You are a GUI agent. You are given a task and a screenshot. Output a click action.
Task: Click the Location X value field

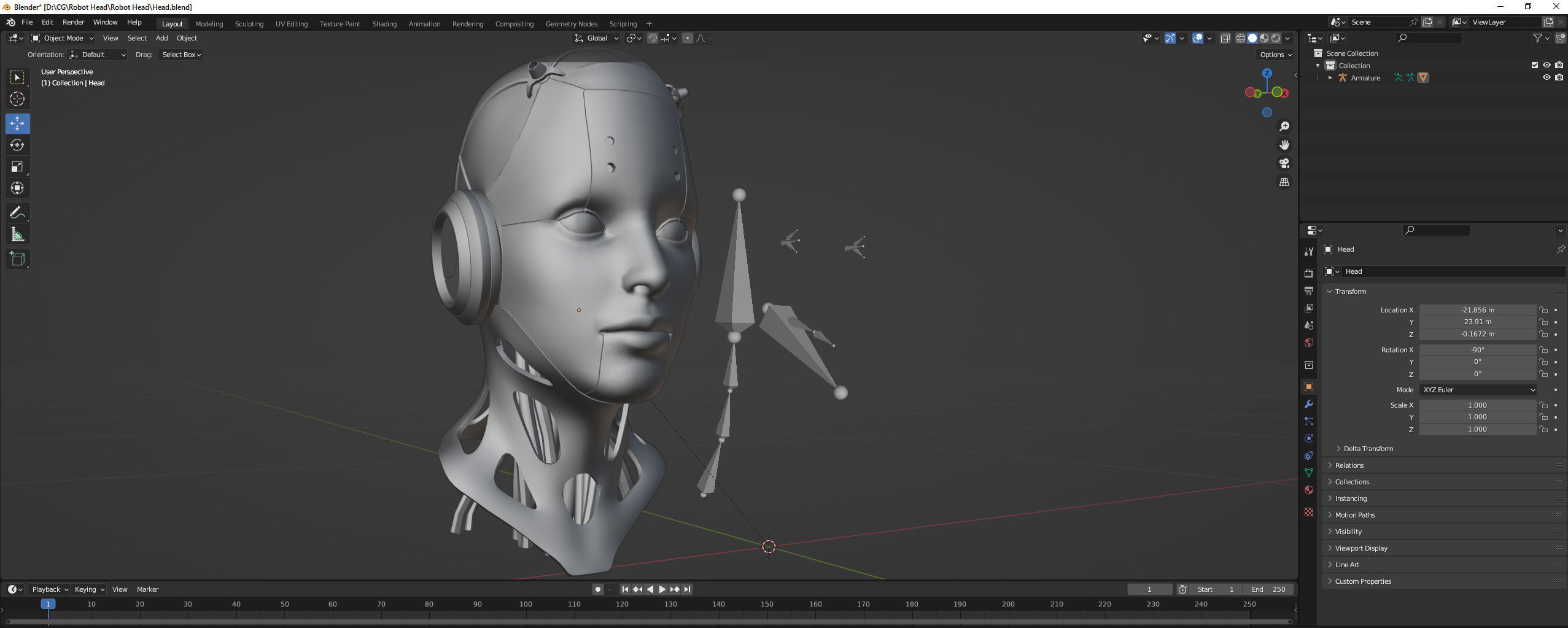pos(1477,310)
